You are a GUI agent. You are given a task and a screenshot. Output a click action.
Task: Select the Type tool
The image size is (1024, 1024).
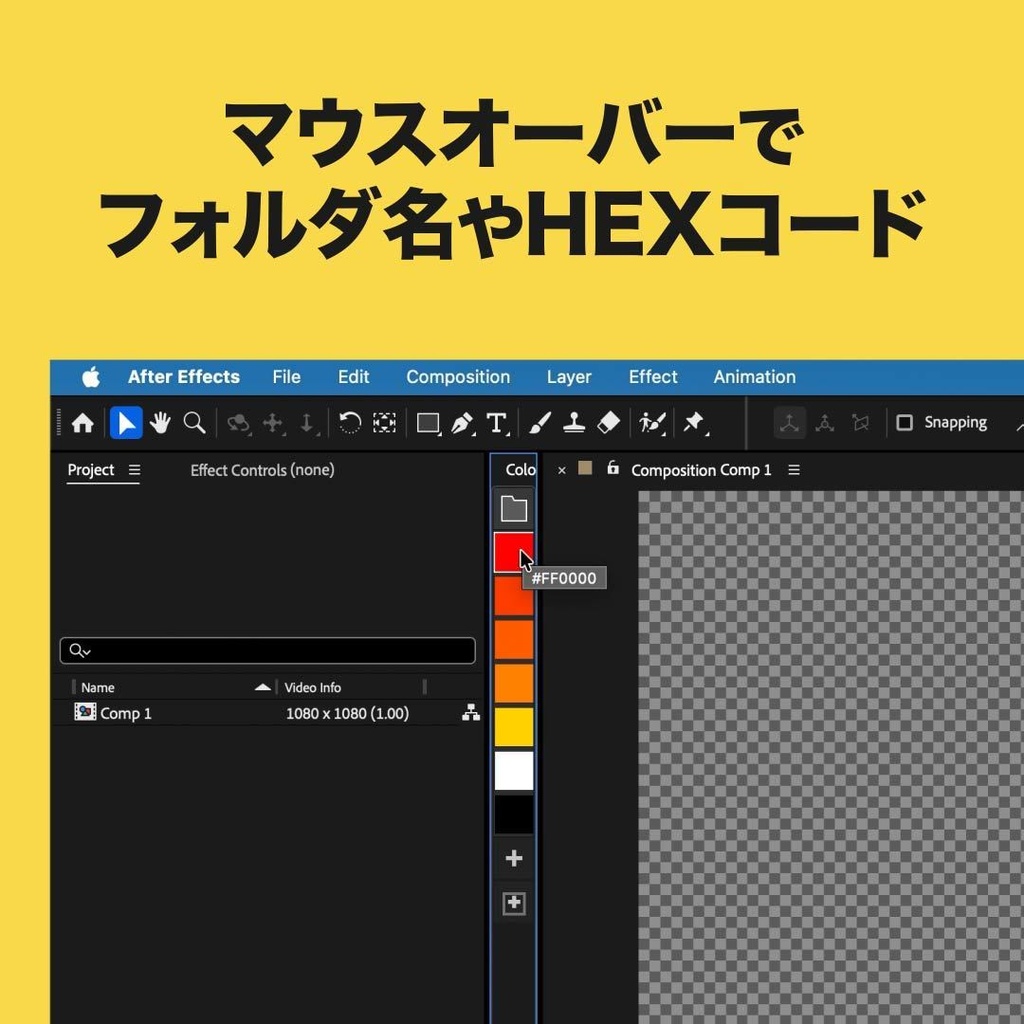point(495,422)
